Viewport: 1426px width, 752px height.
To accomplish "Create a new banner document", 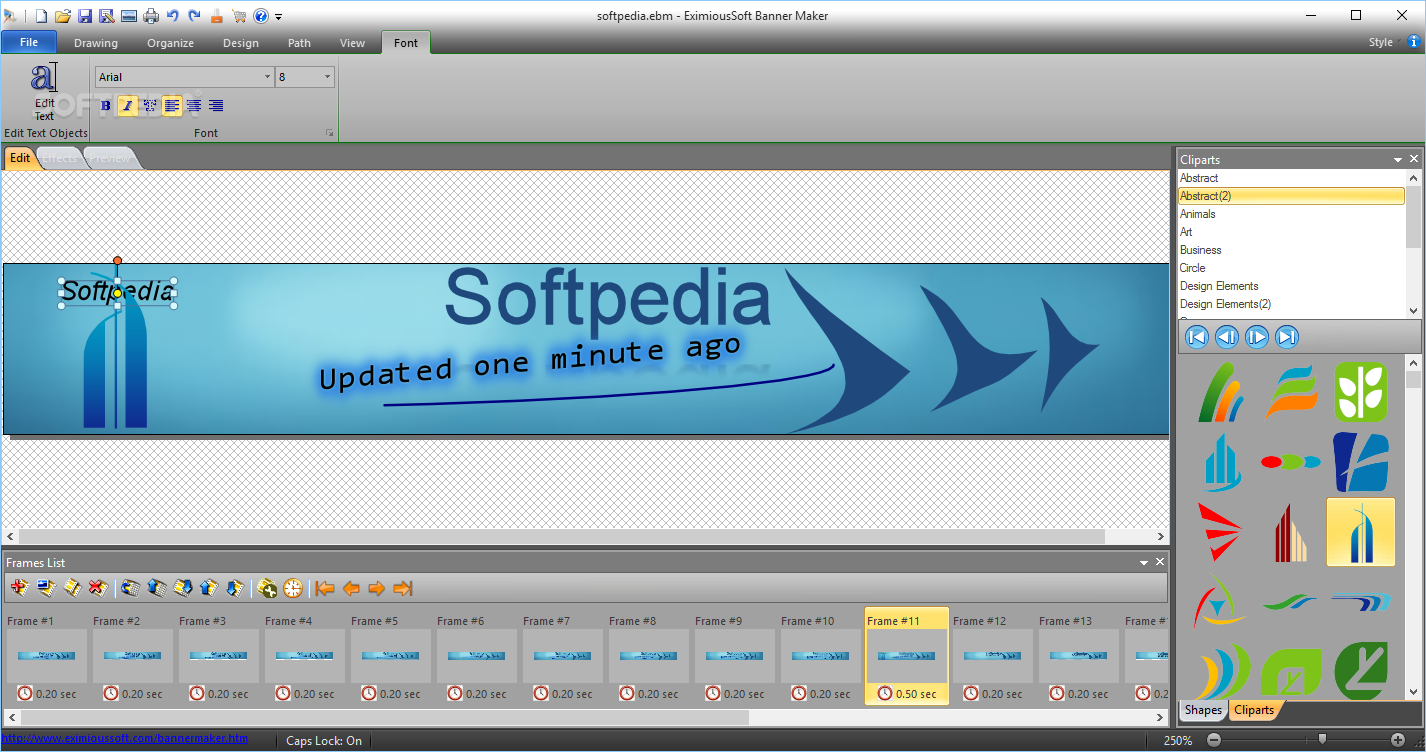I will (41, 16).
